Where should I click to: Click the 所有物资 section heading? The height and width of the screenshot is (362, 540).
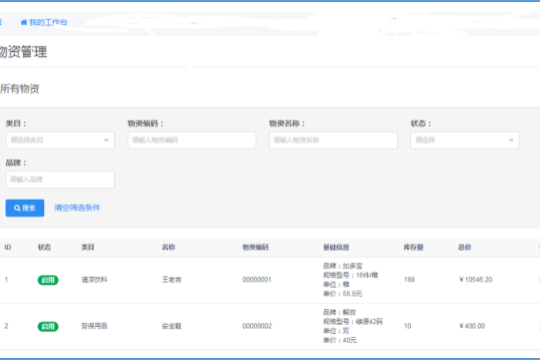(20, 89)
